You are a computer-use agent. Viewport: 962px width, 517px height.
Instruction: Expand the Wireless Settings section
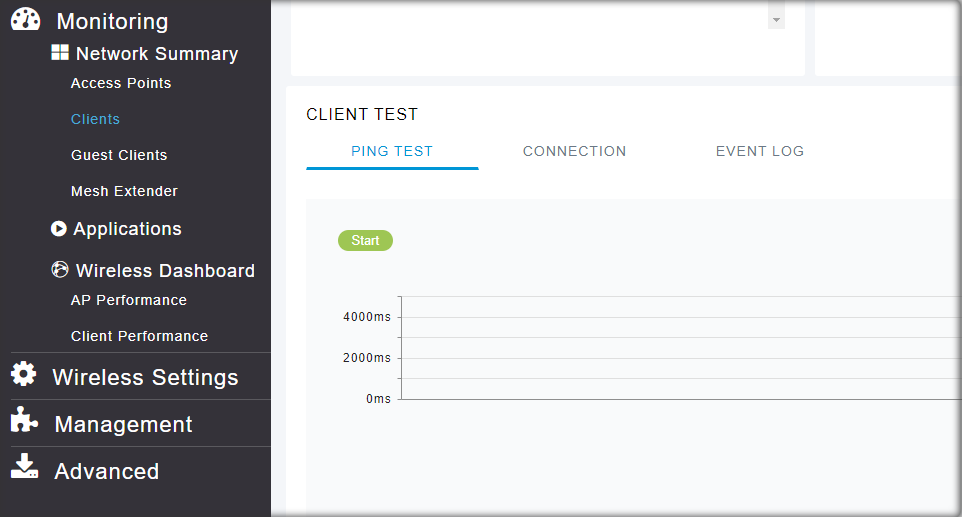(x=145, y=377)
